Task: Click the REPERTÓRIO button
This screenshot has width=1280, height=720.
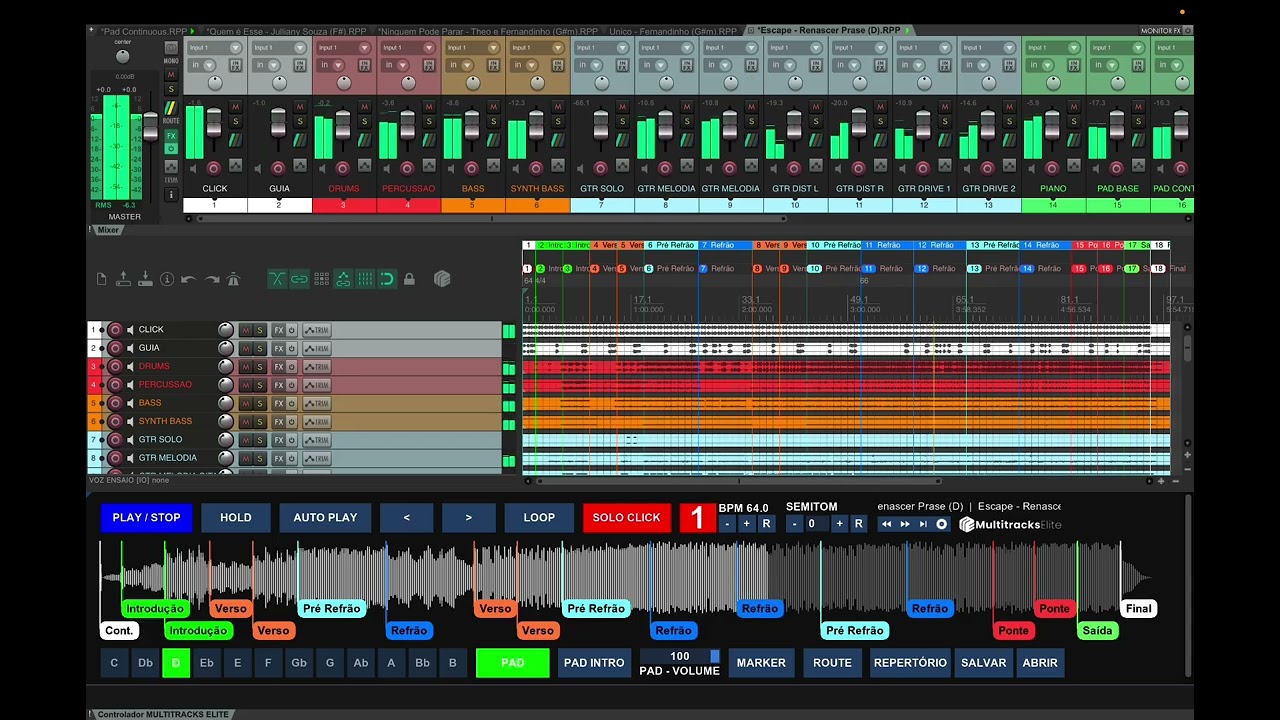Action: click(x=910, y=663)
